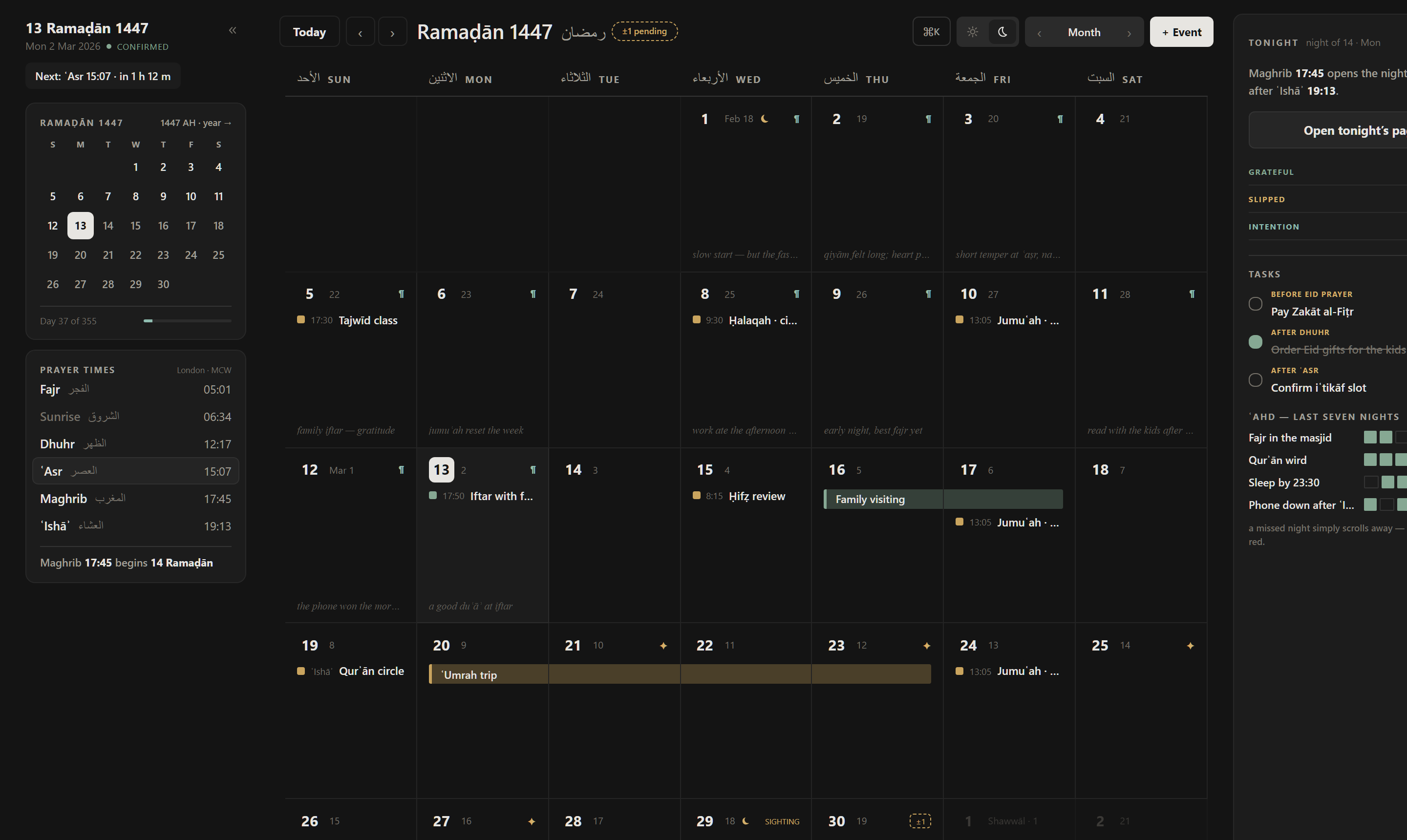Expand the Slipped section
The image size is (1407, 840).
click(x=1327, y=199)
